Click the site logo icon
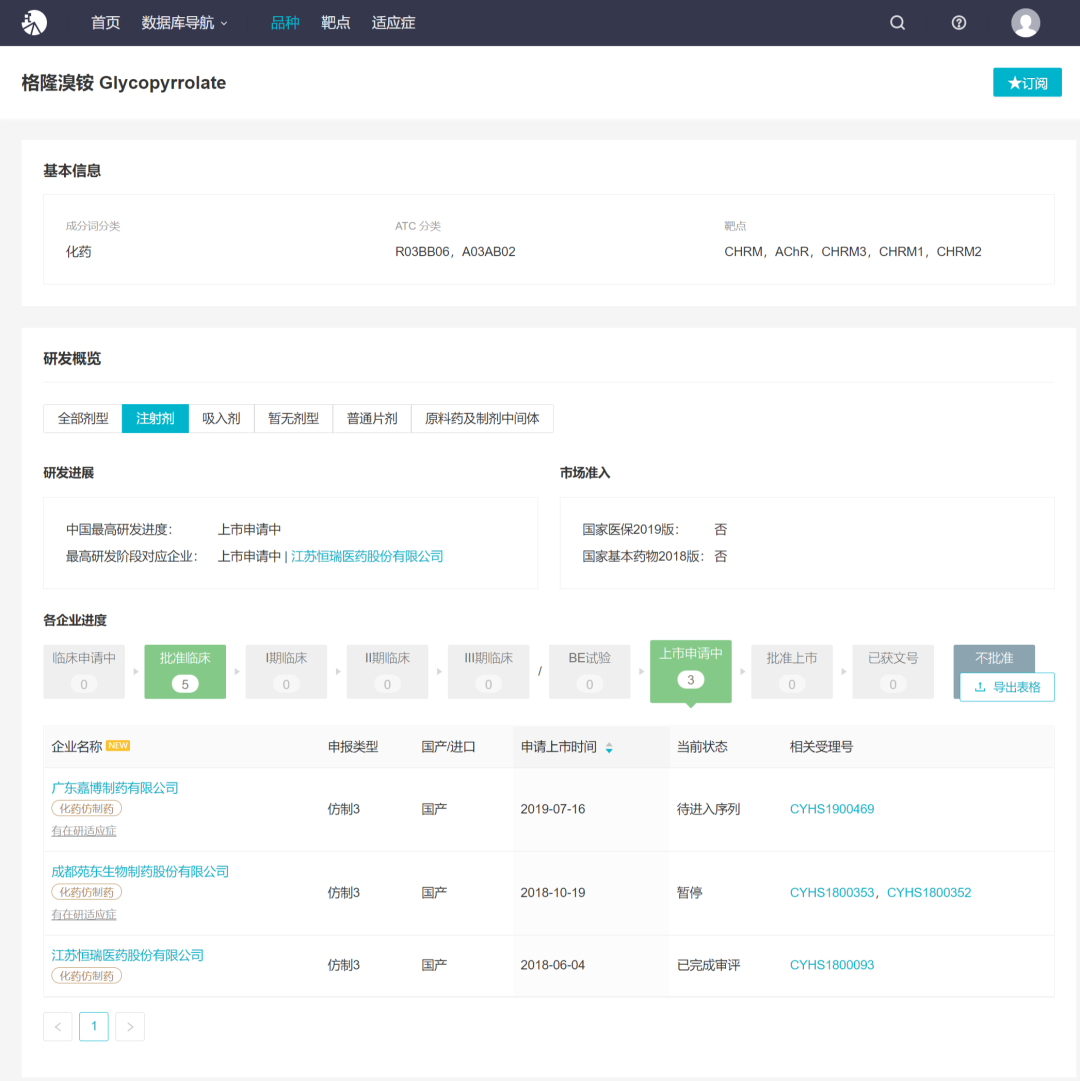Image resolution: width=1080 pixels, height=1081 pixels. 34,23
